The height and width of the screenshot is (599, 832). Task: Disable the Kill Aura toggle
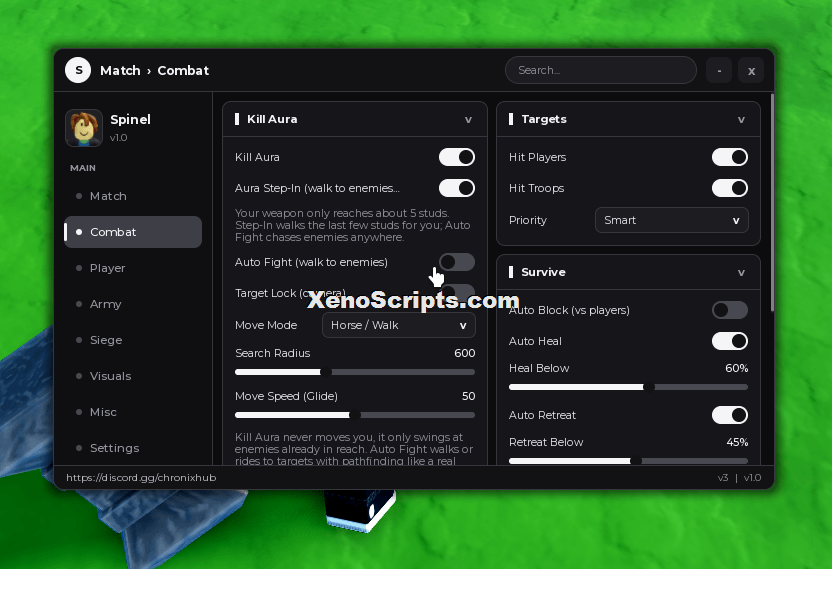tap(457, 157)
